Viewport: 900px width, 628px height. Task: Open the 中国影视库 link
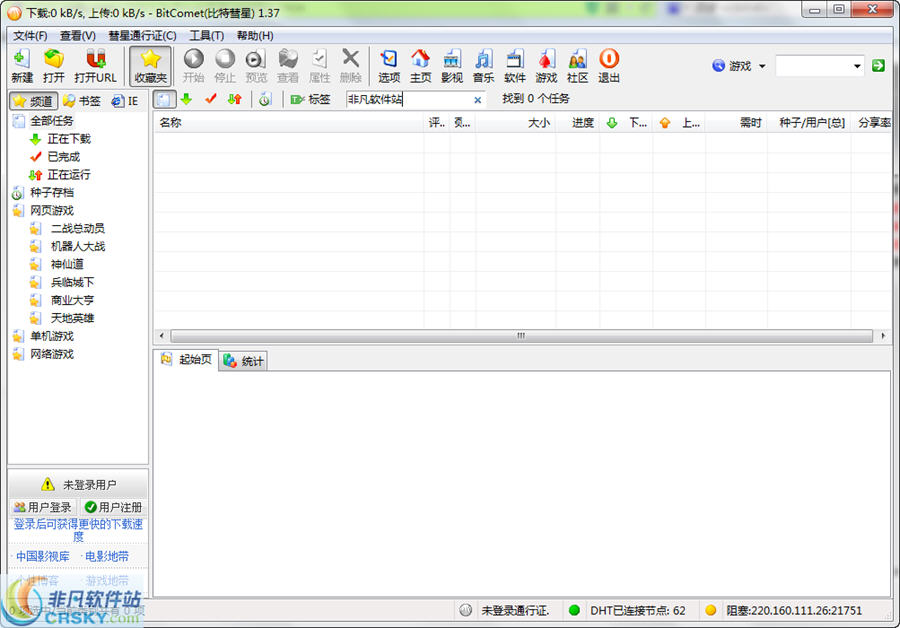(x=42, y=556)
